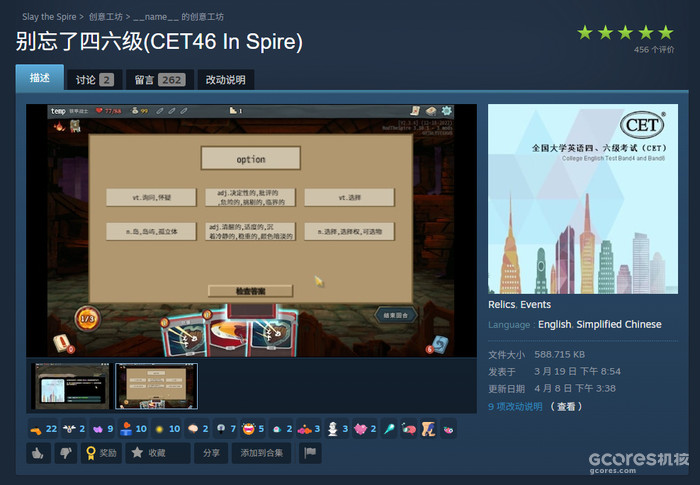Screen dimensions: 700x485
Task: Click the five-star rating display
Action: pyautogui.click(x=625, y=33)
